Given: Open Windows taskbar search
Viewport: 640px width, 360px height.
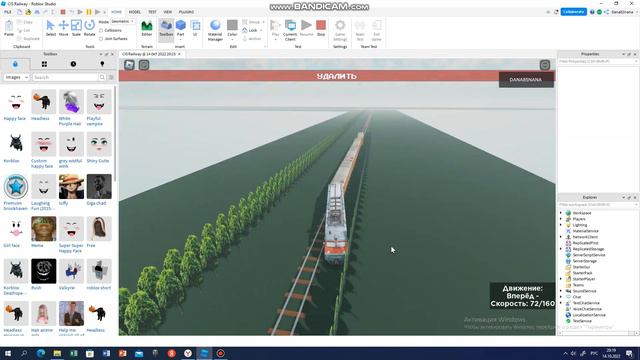Looking at the screenshot, I should pyautogui.click(x=24, y=353).
